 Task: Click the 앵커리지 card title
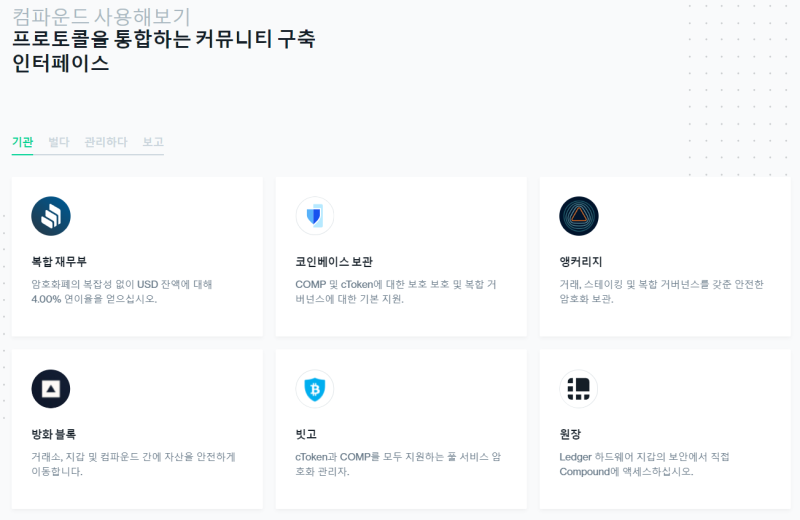[581, 262]
